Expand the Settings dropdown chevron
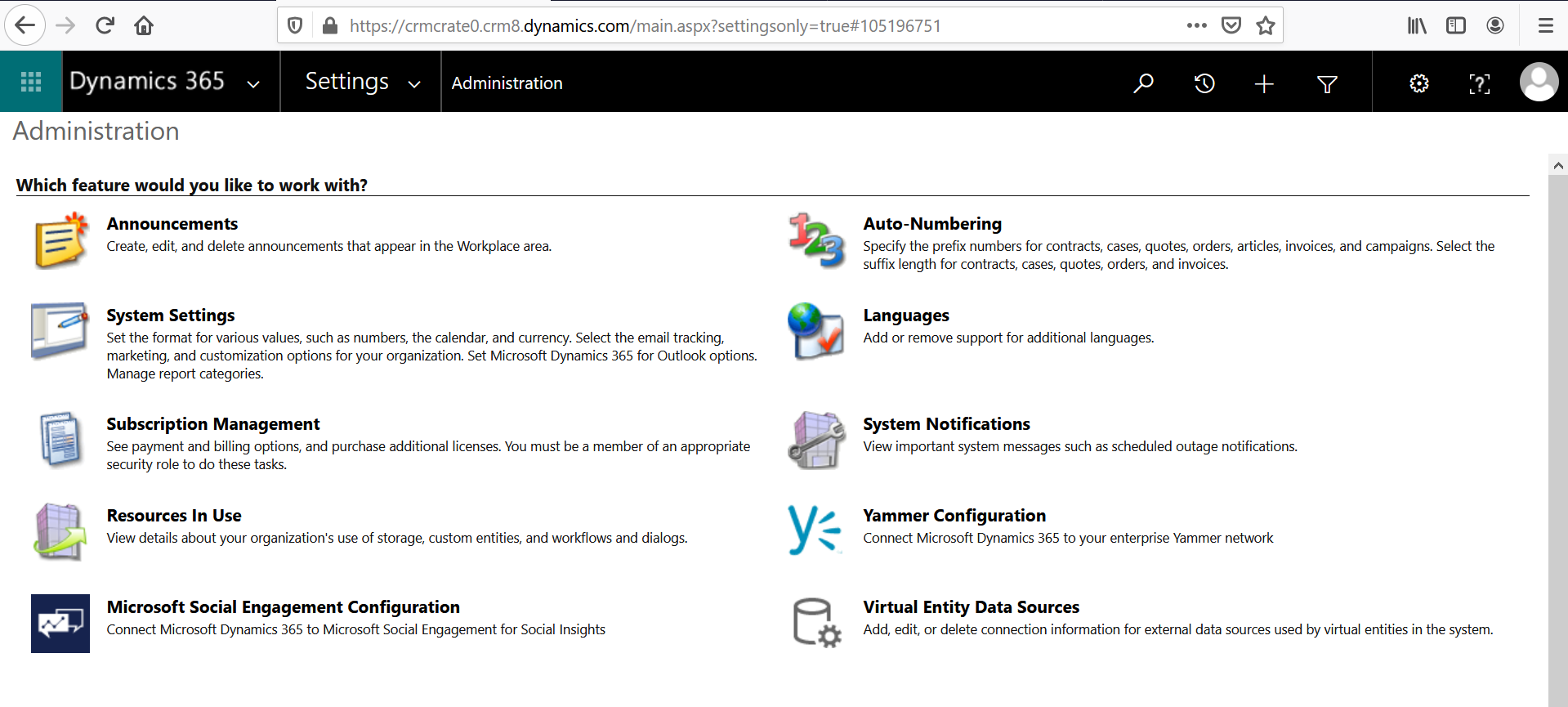 pos(414,84)
